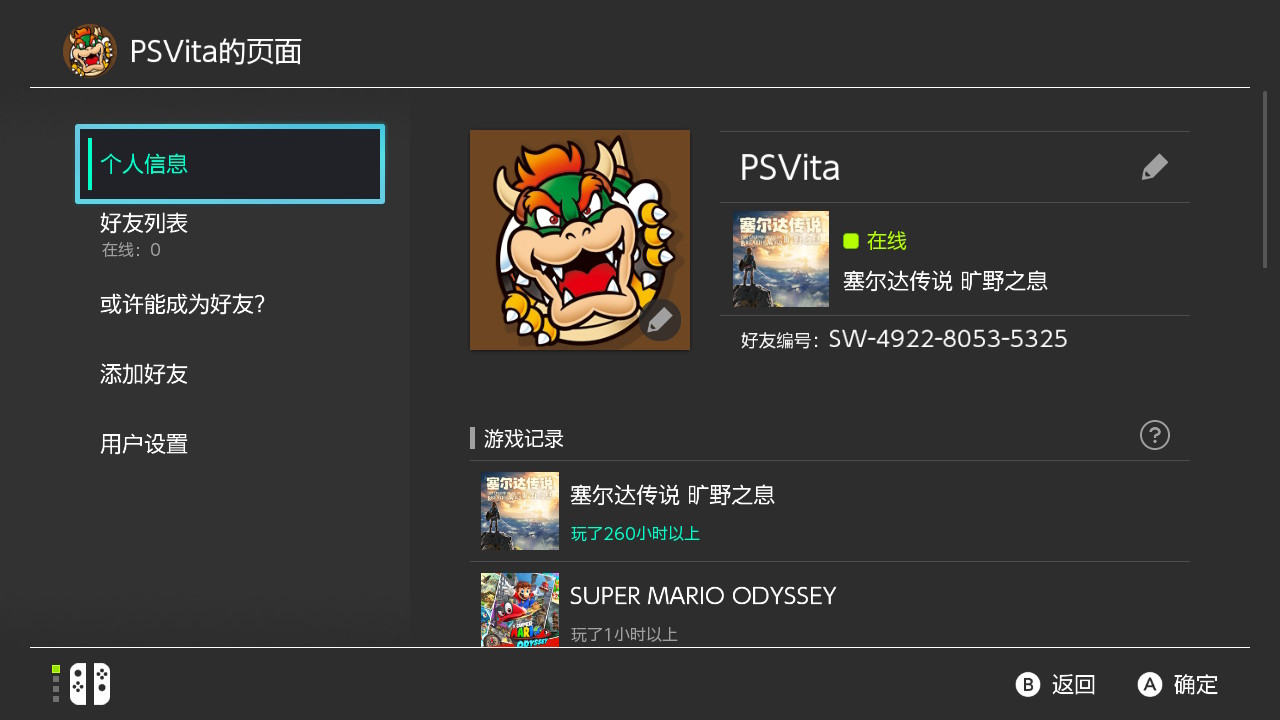Open 或许能成为好友? suggestions
Screen dimensions: 1280x720
pos(230,304)
